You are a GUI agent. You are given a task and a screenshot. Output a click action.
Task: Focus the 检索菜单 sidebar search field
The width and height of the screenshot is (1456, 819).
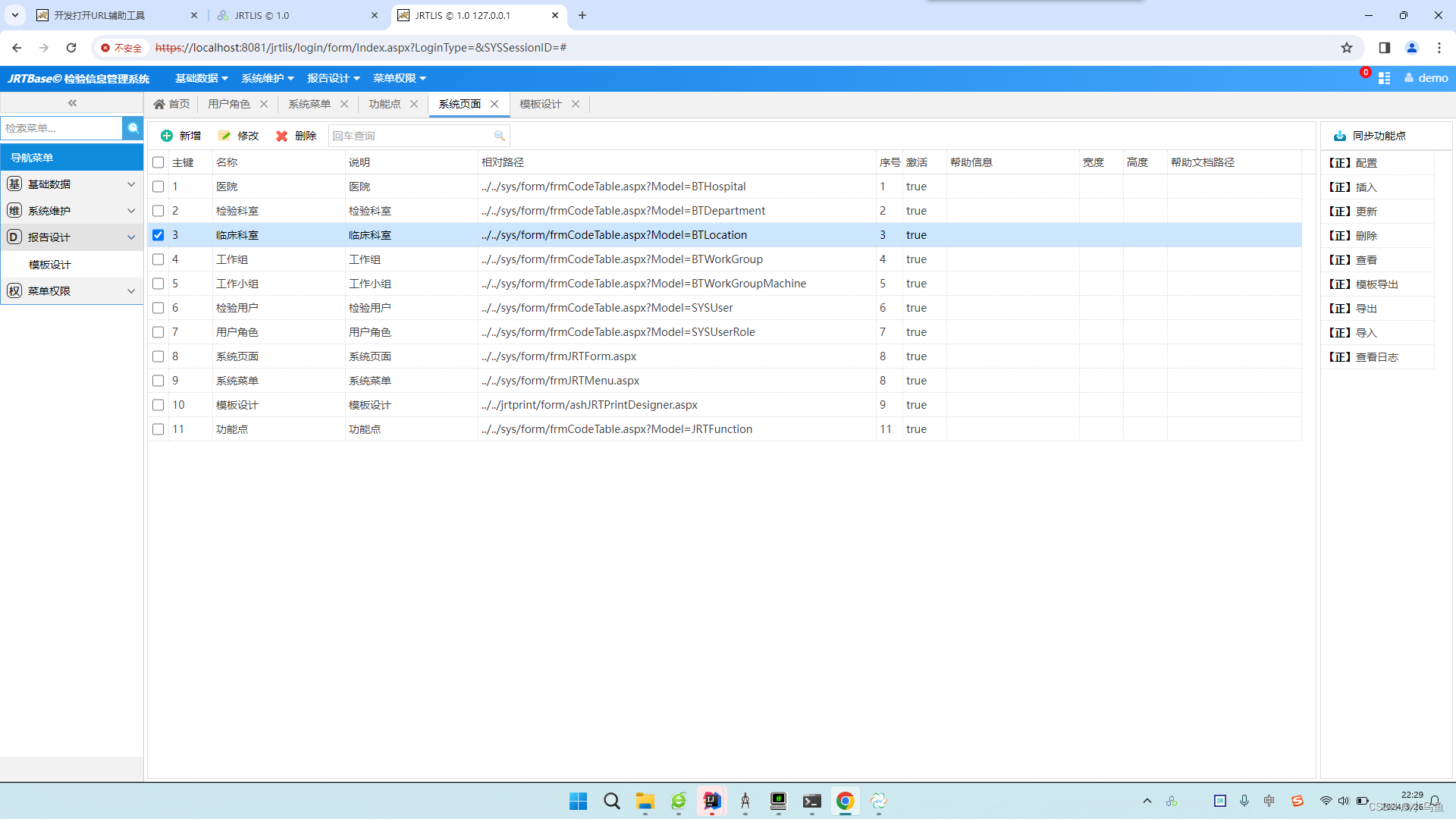coord(61,128)
